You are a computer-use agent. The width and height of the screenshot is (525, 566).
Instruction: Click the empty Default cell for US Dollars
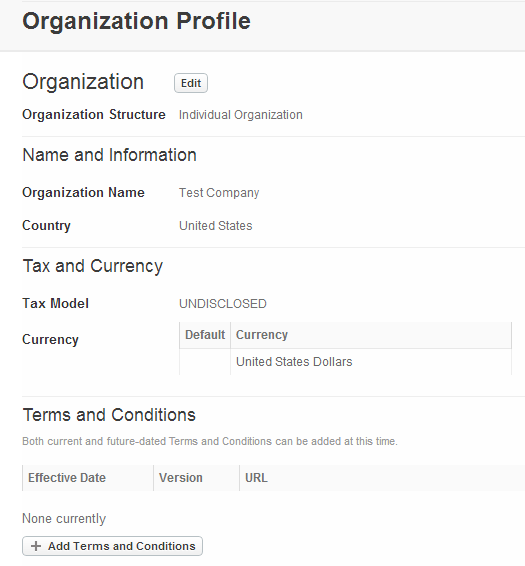205,362
